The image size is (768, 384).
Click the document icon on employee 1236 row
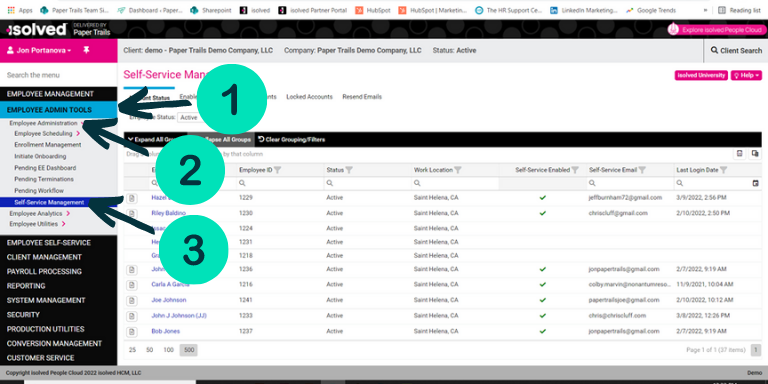click(131, 269)
